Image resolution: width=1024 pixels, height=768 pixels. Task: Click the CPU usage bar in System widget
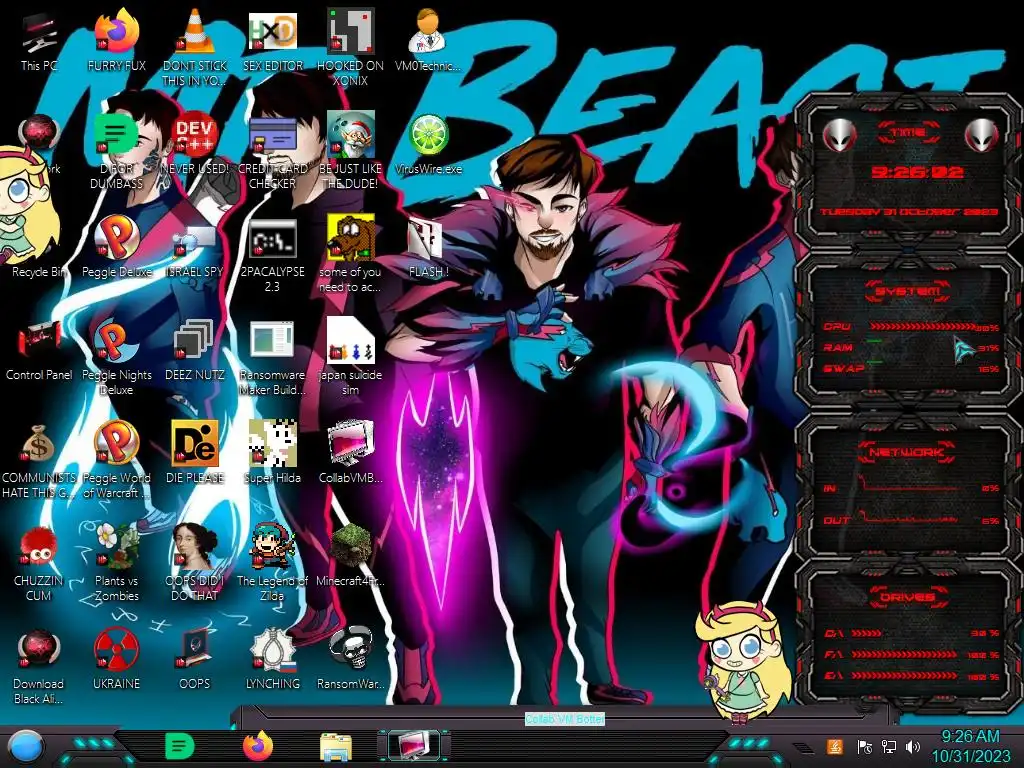point(921,326)
